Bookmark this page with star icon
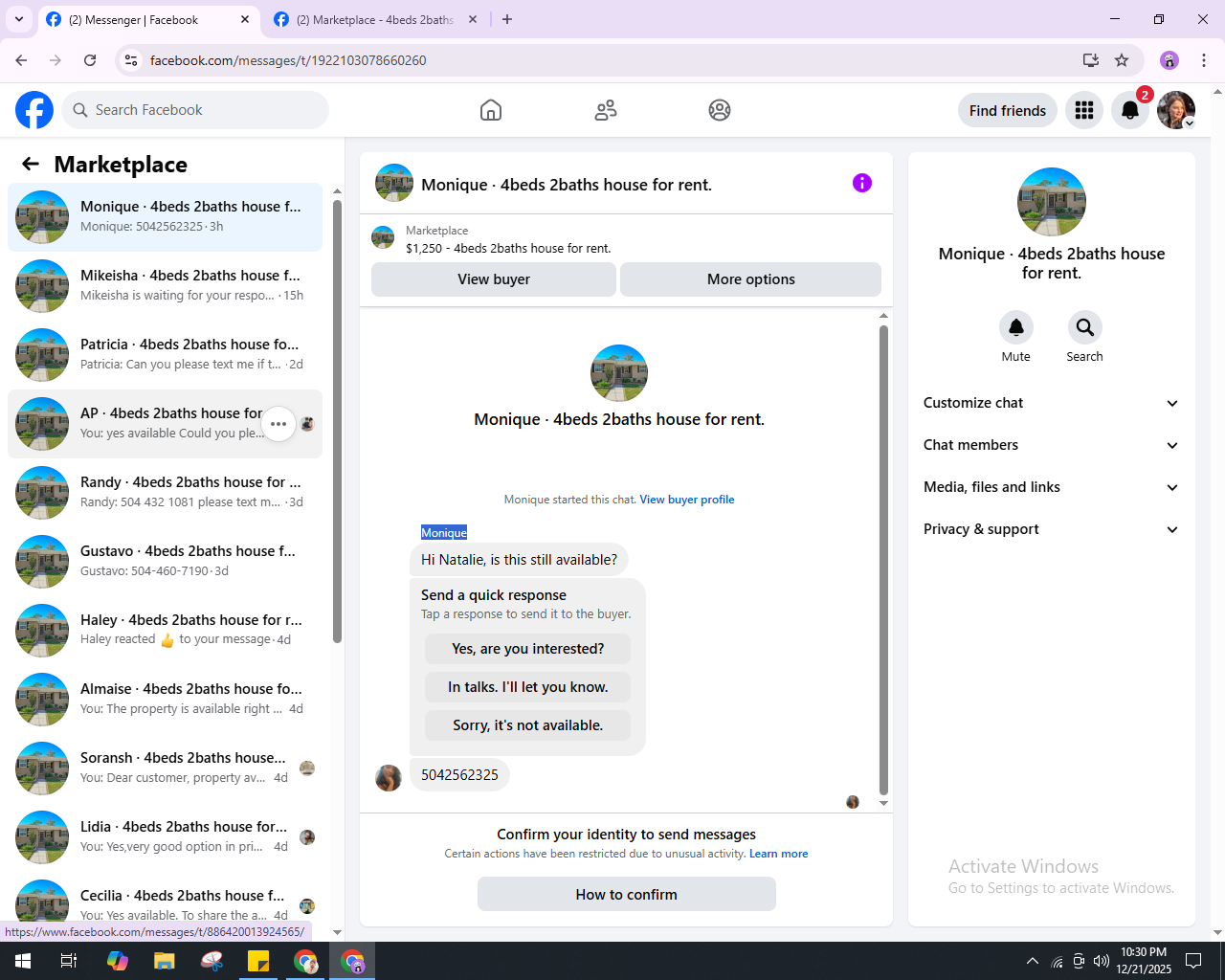Screen dimensions: 1225x980 pyautogui.click(x=1122, y=60)
